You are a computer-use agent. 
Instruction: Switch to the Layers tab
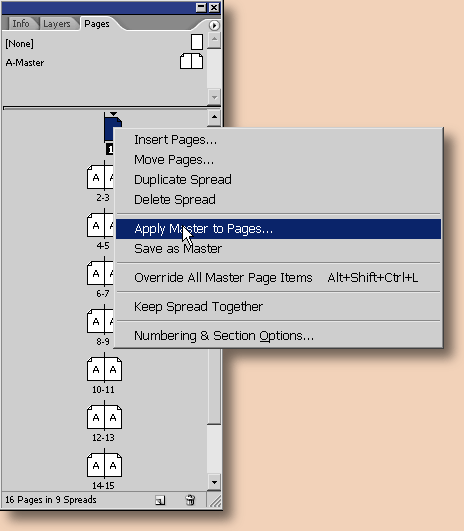coord(57,24)
